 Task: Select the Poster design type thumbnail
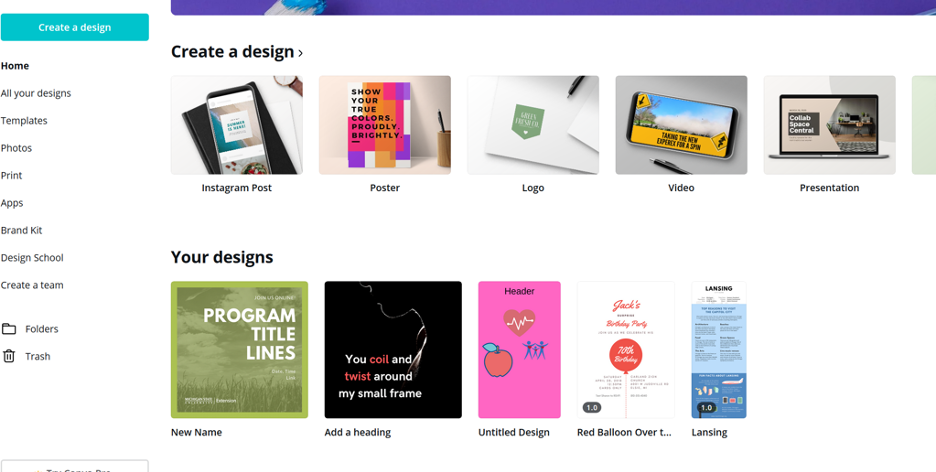pyautogui.click(x=385, y=125)
